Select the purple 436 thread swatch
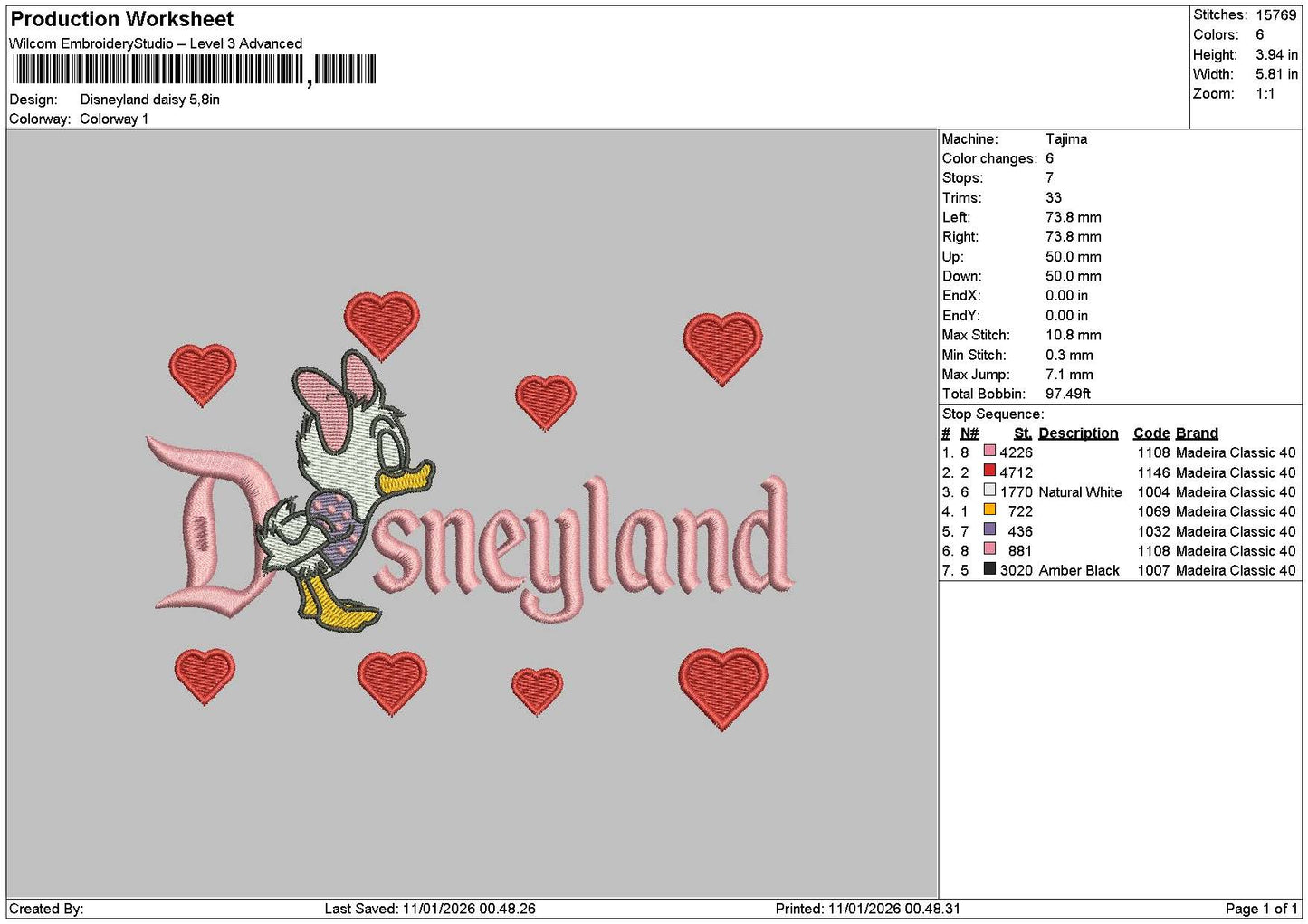 tap(989, 529)
